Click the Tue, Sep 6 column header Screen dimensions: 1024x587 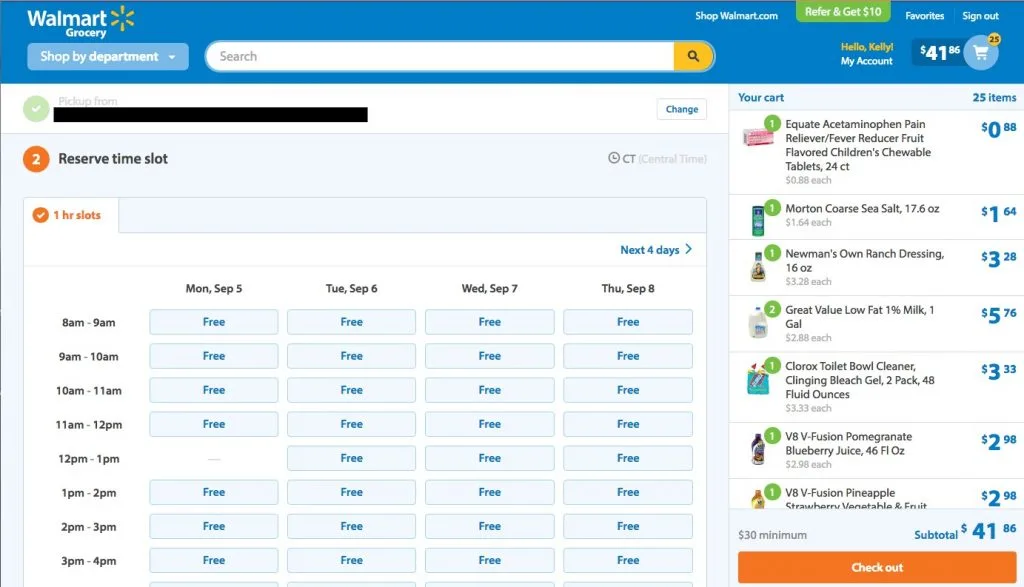(x=351, y=288)
